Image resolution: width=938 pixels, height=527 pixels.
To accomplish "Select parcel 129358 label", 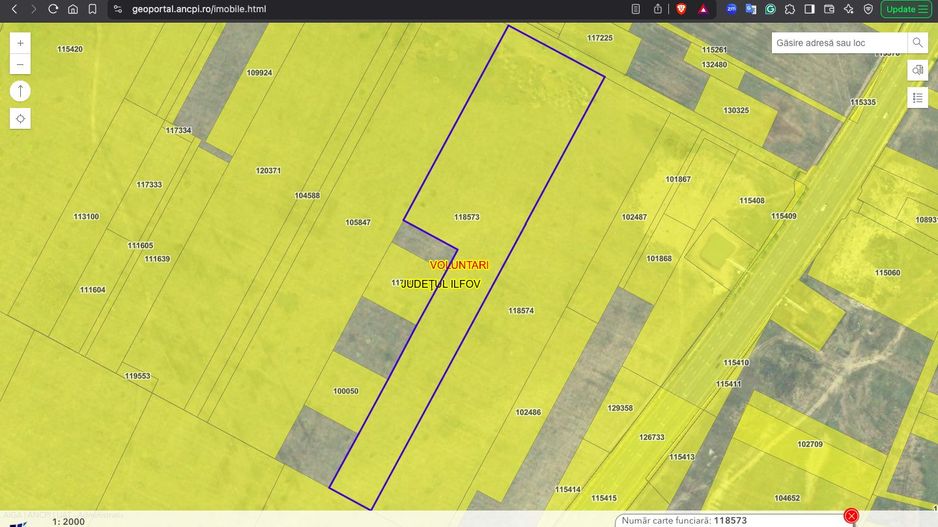I will tap(620, 408).
